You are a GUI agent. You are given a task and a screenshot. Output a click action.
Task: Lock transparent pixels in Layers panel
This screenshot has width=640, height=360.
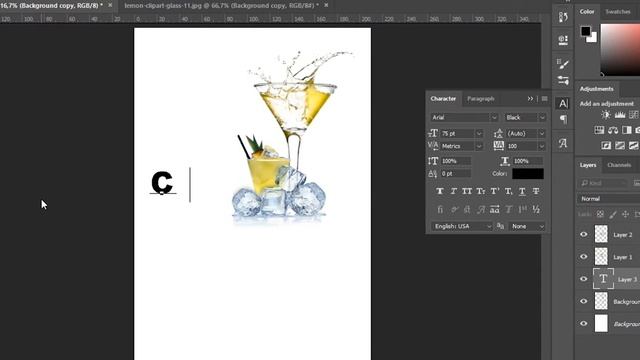click(x=600, y=214)
